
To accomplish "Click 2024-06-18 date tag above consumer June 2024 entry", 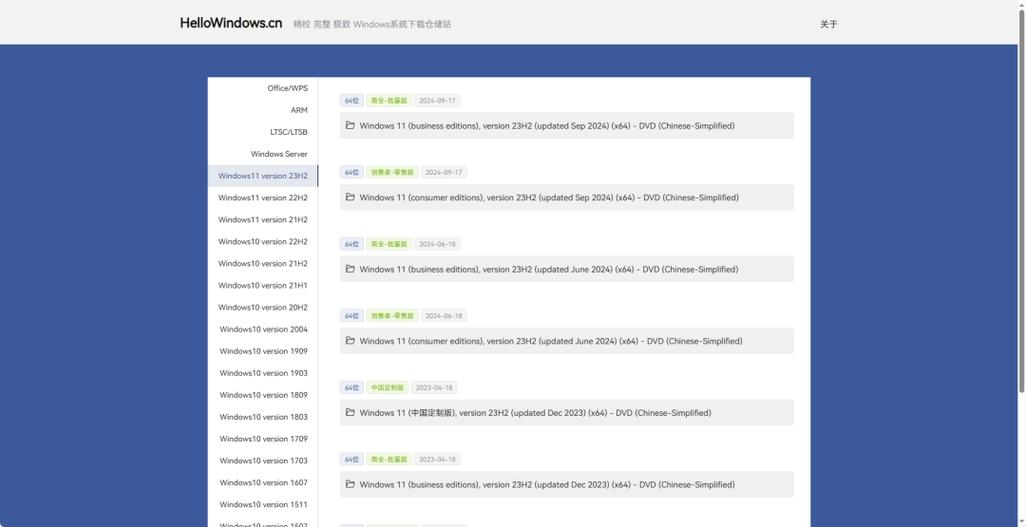I will tap(444, 316).
